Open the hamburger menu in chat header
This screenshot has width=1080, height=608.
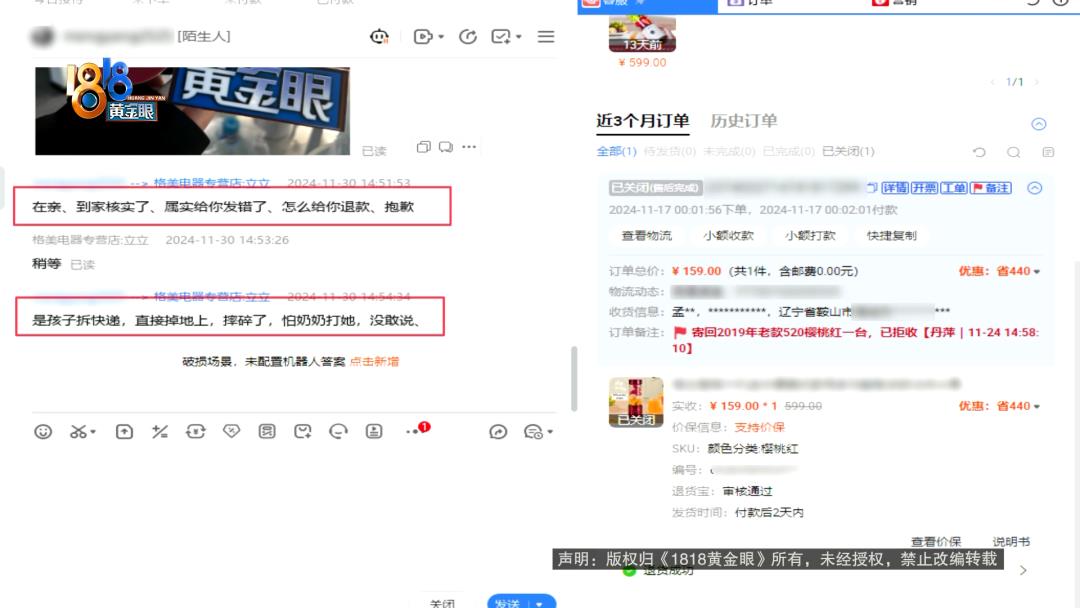(546, 36)
